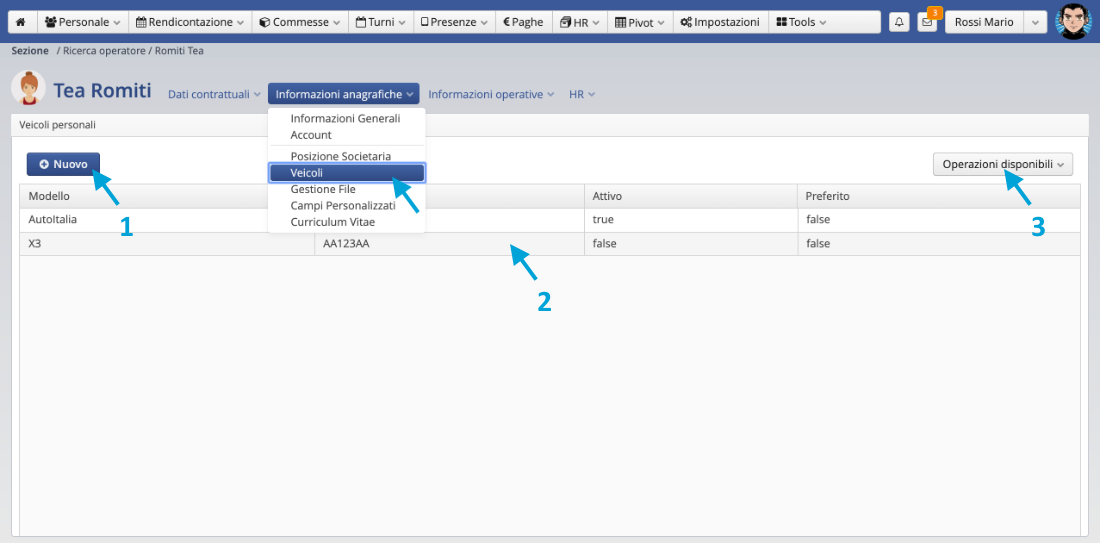Open the notifications bell icon
1100x543 pixels.
click(899, 22)
